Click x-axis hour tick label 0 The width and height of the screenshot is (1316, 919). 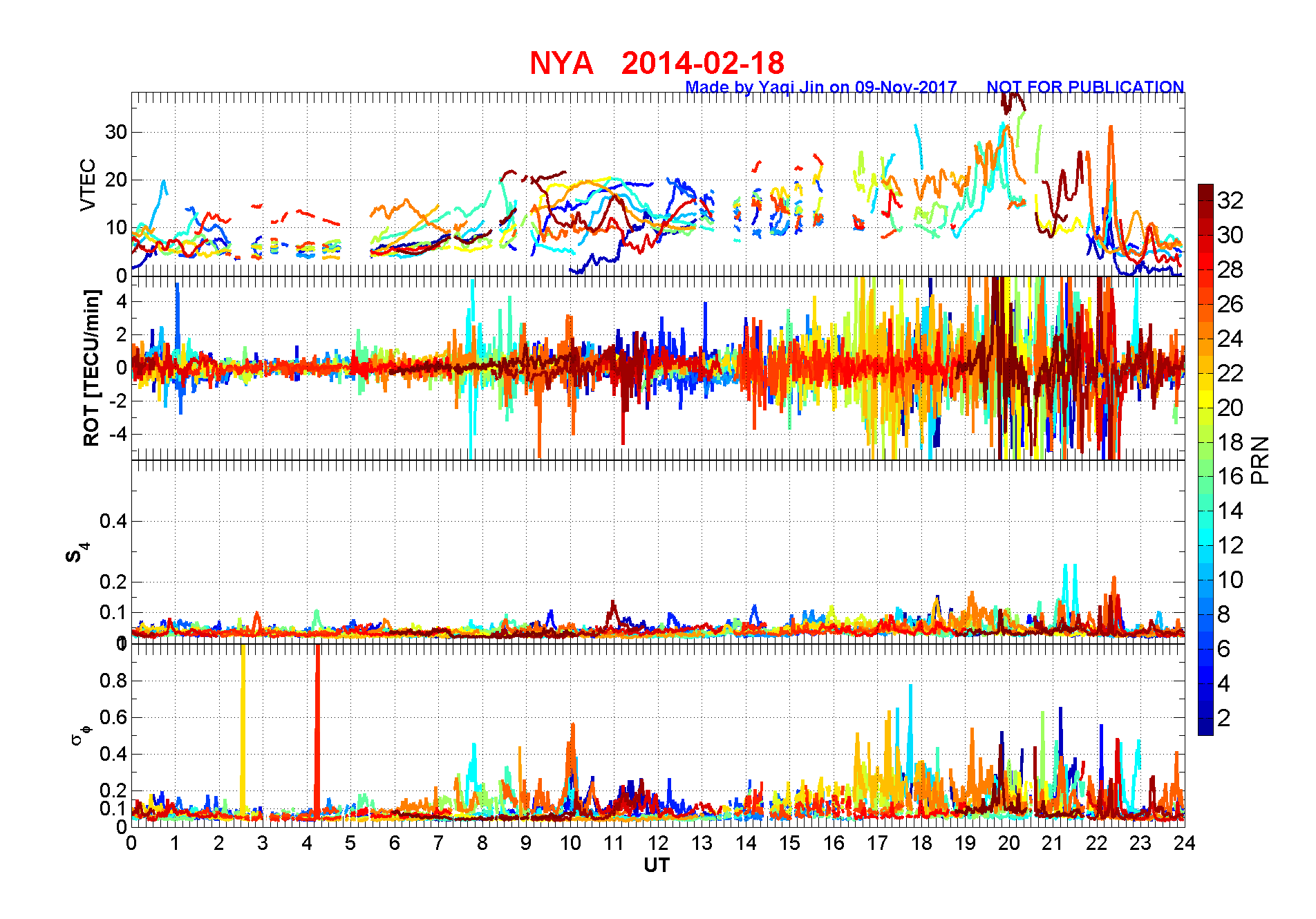(x=131, y=843)
